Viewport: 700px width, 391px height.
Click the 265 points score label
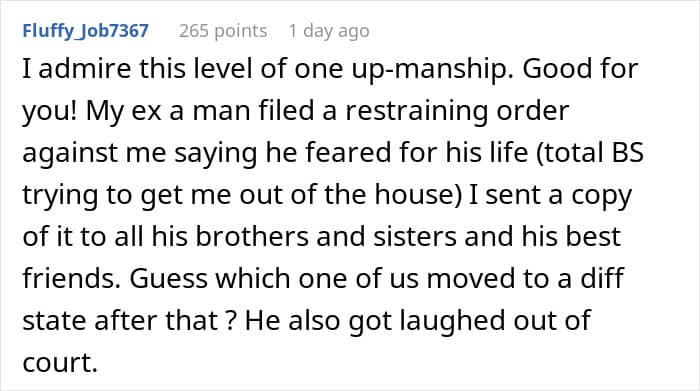[223, 31]
